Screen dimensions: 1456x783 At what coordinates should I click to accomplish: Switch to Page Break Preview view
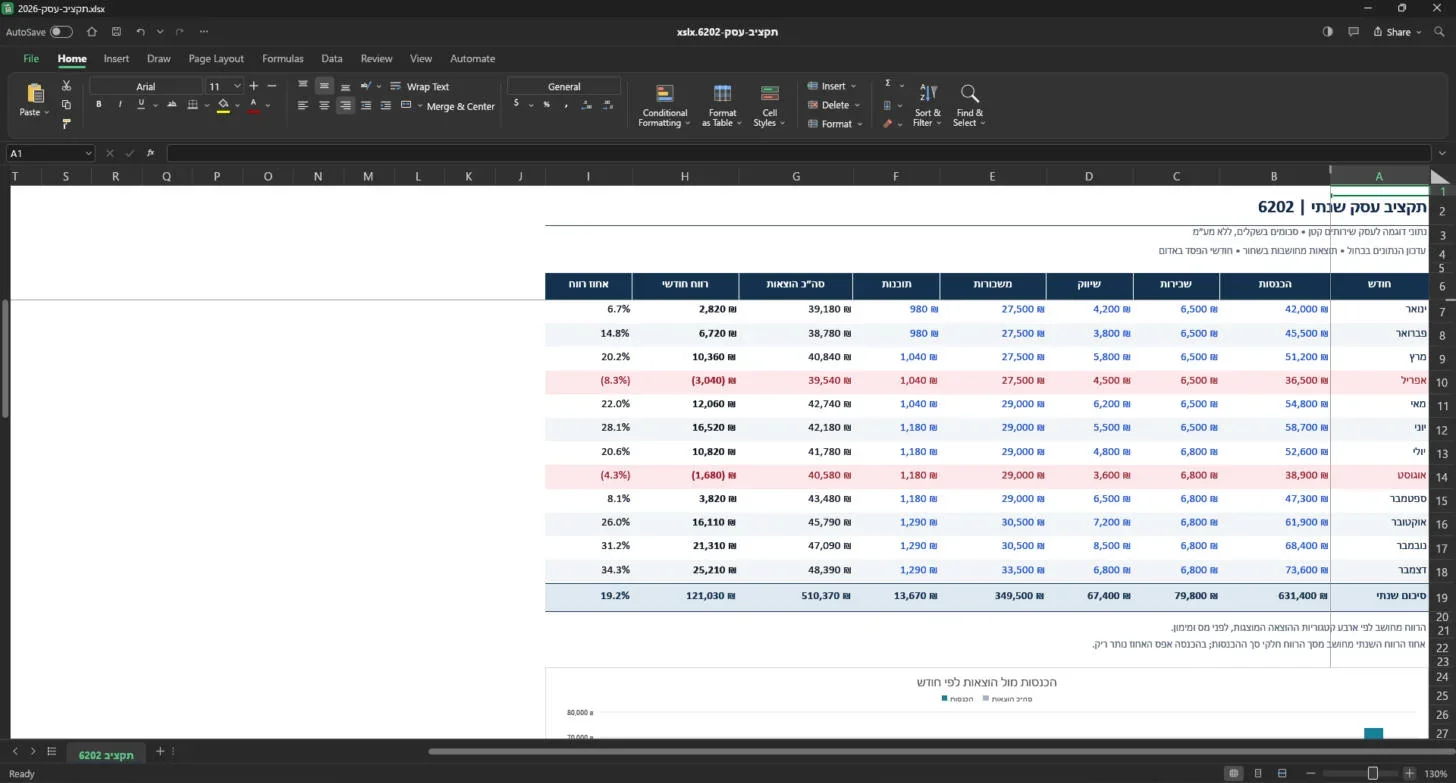tap(1282, 773)
